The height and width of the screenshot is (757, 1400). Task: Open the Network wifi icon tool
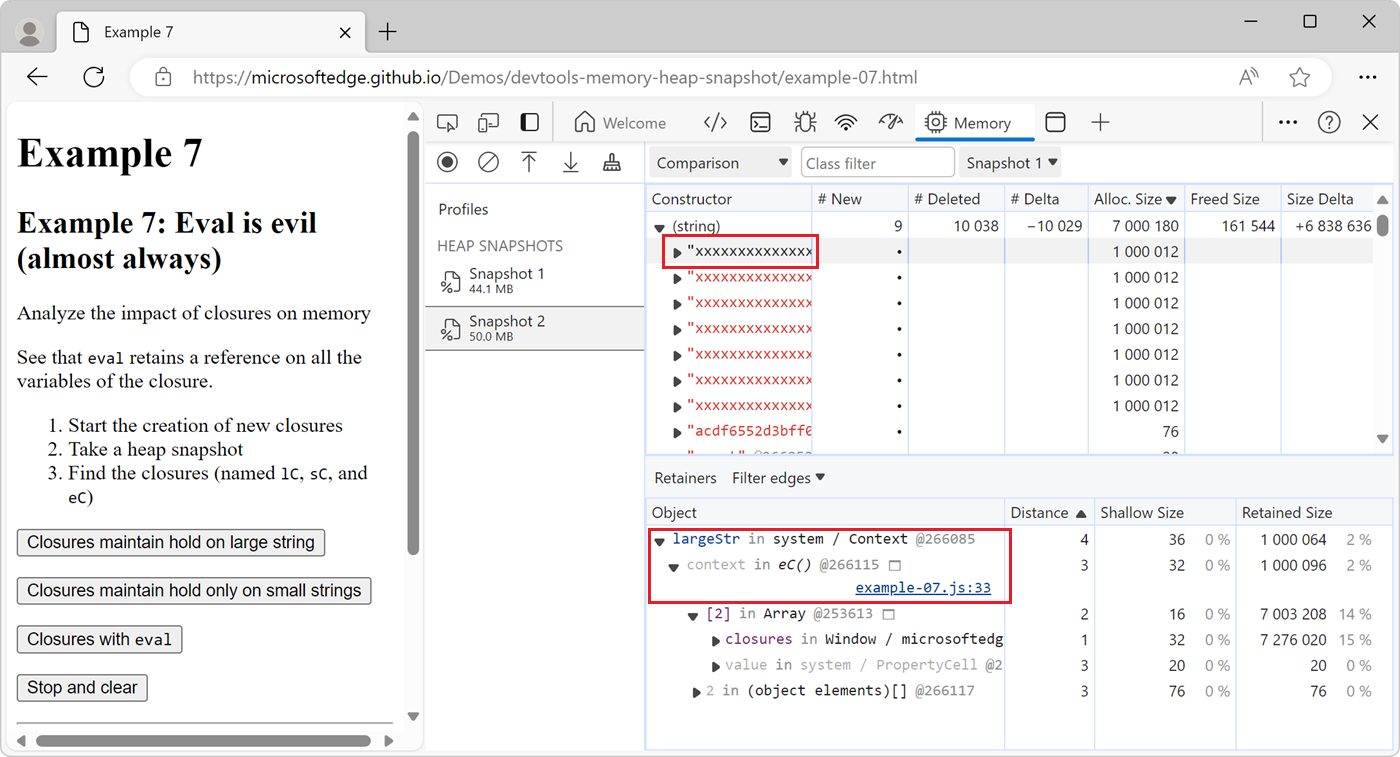(846, 123)
